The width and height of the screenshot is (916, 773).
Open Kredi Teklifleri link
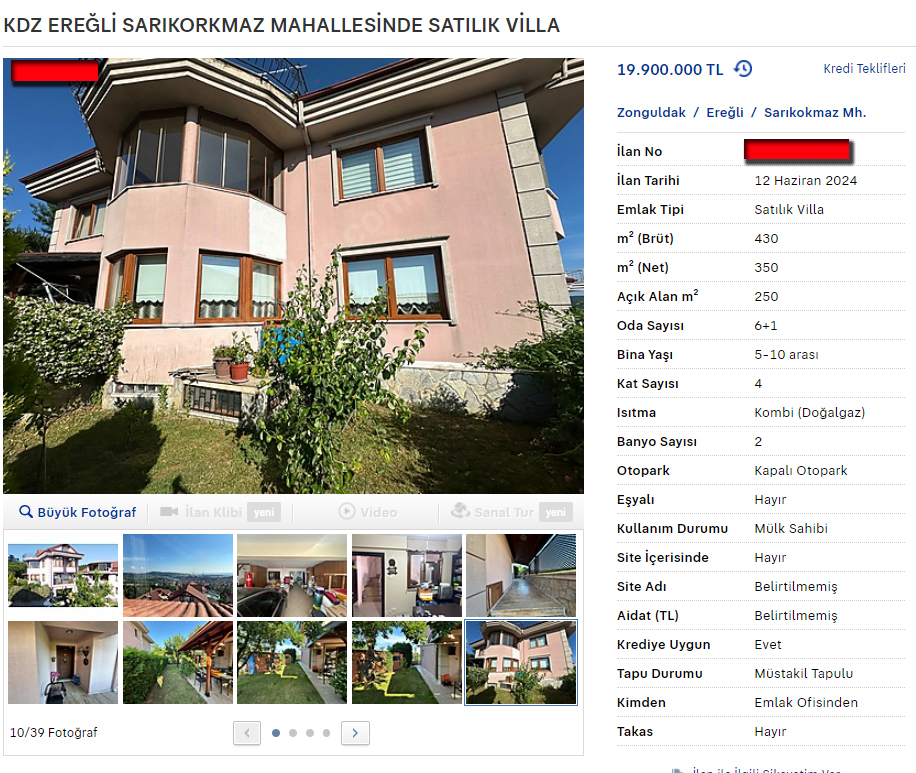click(864, 68)
